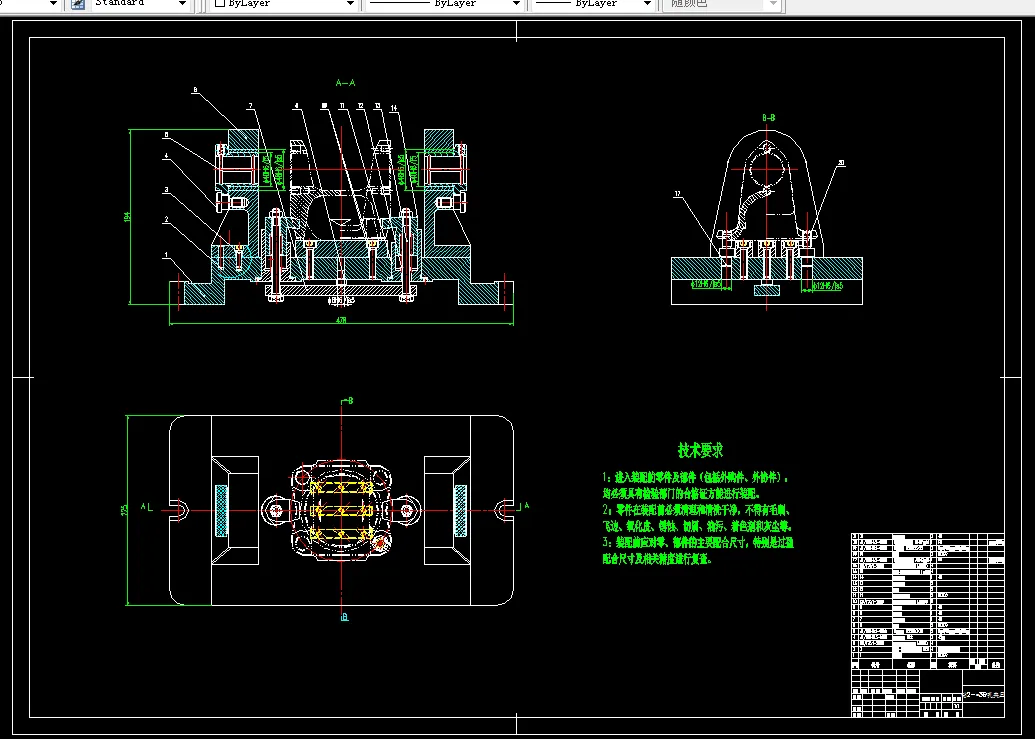Select the A—A section view title
The height and width of the screenshot is (739, 1035).
[x=345, y=82]
